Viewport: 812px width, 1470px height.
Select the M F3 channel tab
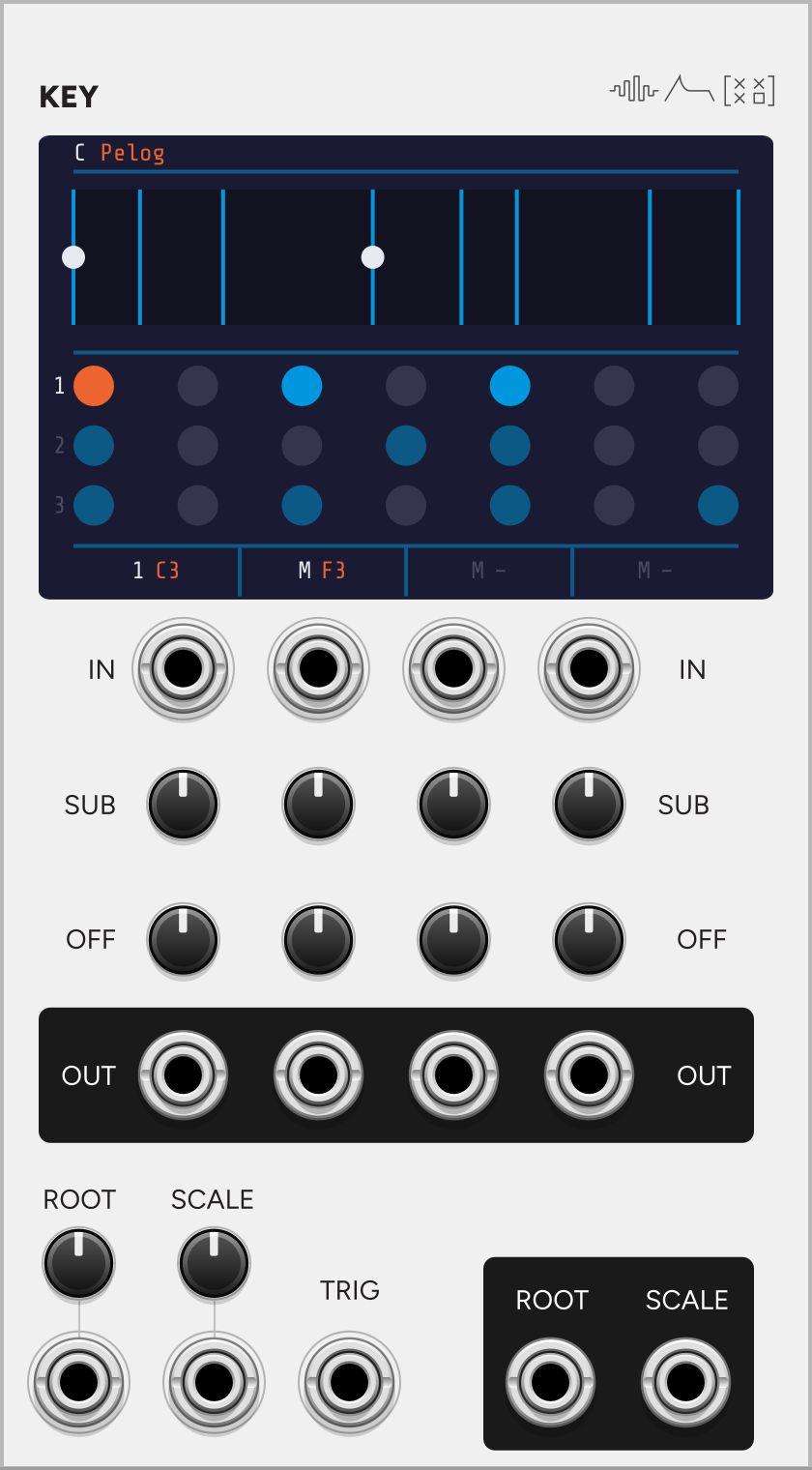click(323, 571)
